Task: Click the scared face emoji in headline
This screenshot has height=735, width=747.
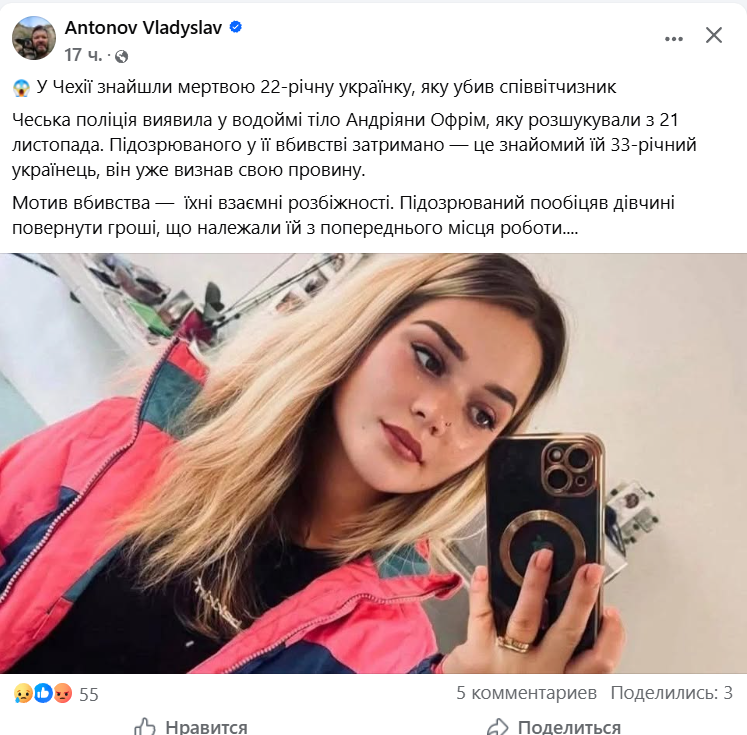Action: tap(21, 88)
